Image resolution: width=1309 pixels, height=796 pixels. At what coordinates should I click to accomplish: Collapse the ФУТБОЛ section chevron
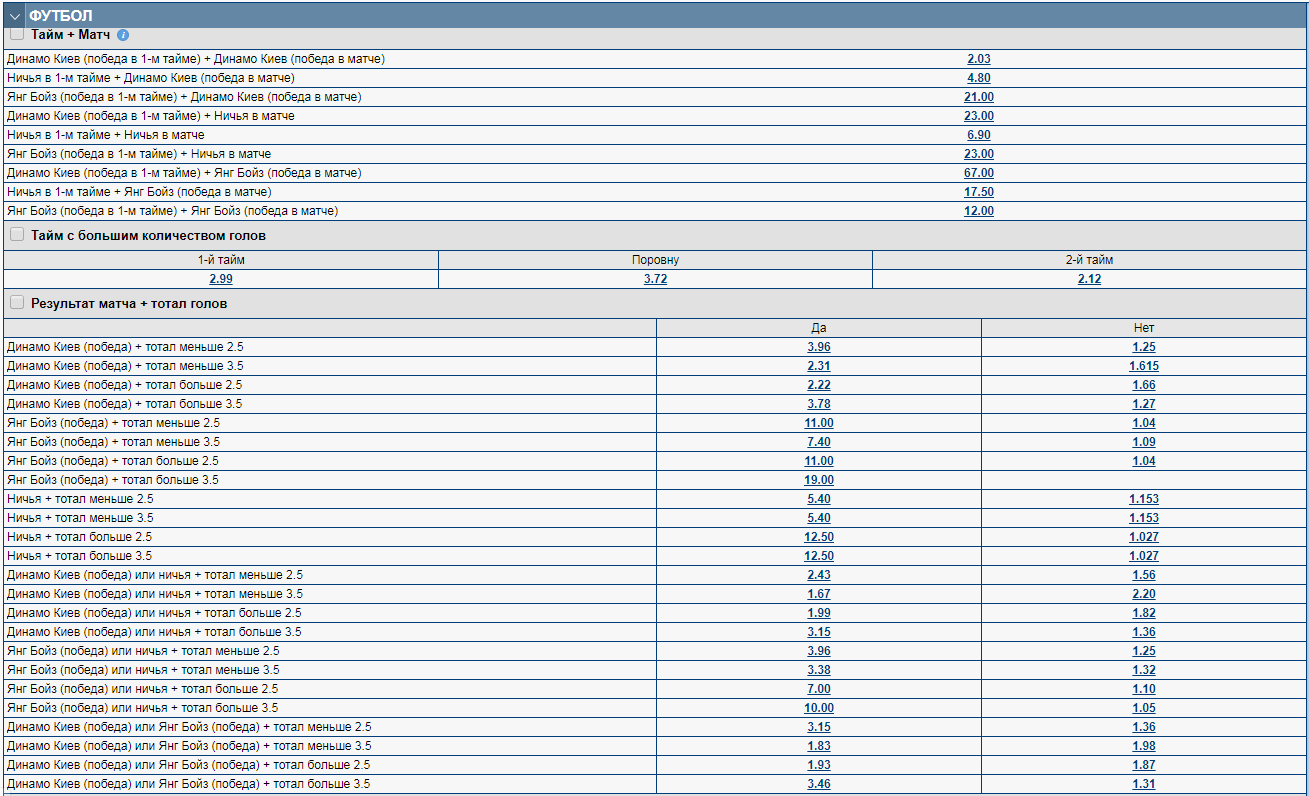15,17
